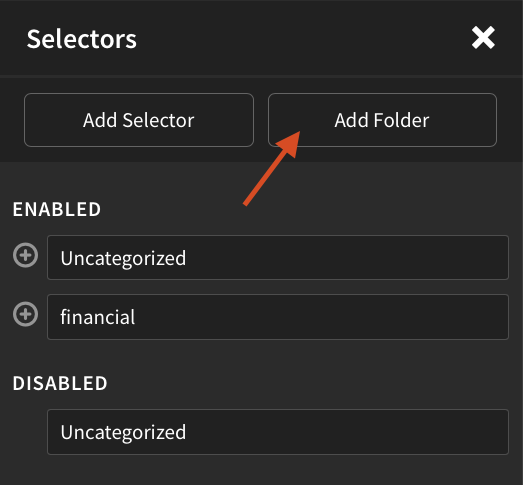
Task: Dismiss the panel using the white X icon
Action: click(x=483, y=38)
